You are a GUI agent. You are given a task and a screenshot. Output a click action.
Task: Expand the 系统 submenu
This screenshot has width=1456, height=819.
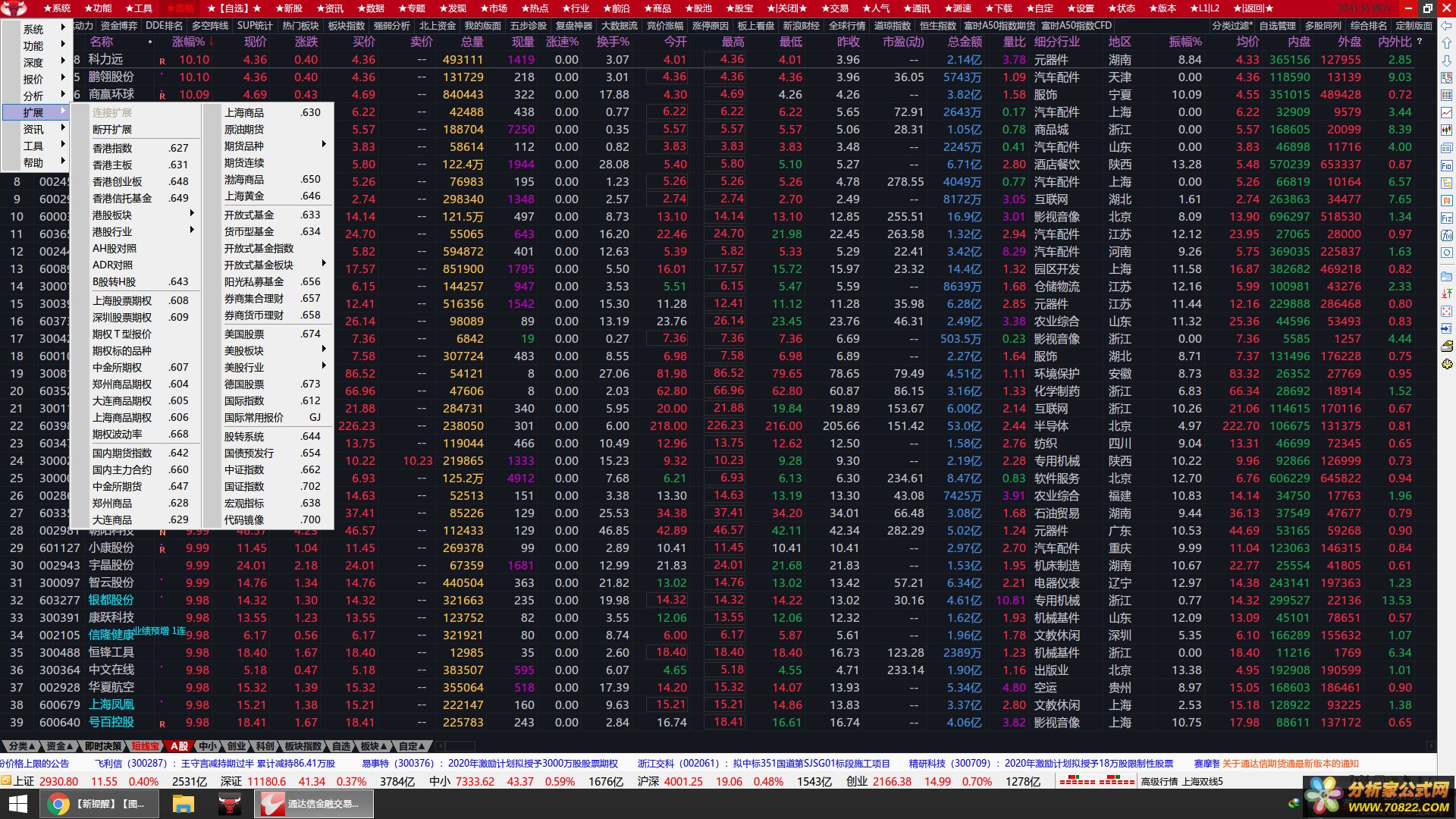[35, 29]
